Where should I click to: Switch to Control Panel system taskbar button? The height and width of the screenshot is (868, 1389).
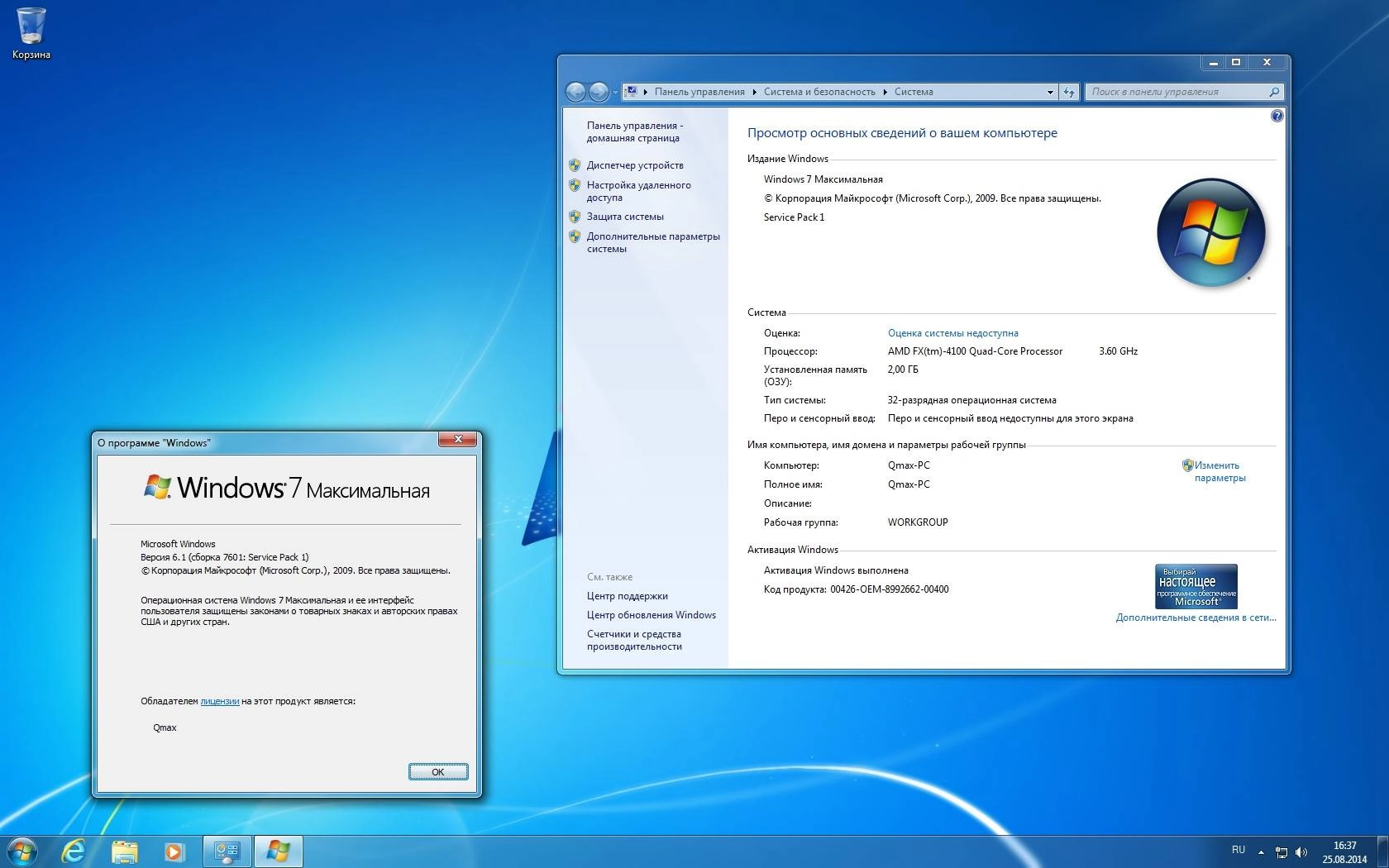pos(227,851)
